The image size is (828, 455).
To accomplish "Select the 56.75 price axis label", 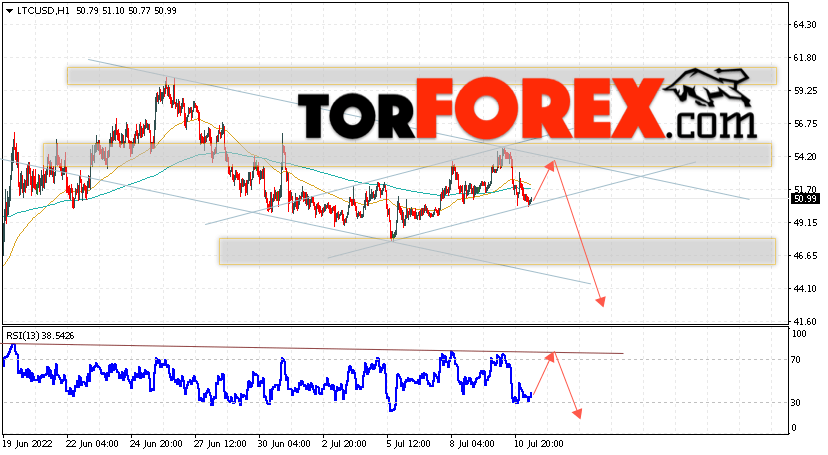I will pos(805,124).
